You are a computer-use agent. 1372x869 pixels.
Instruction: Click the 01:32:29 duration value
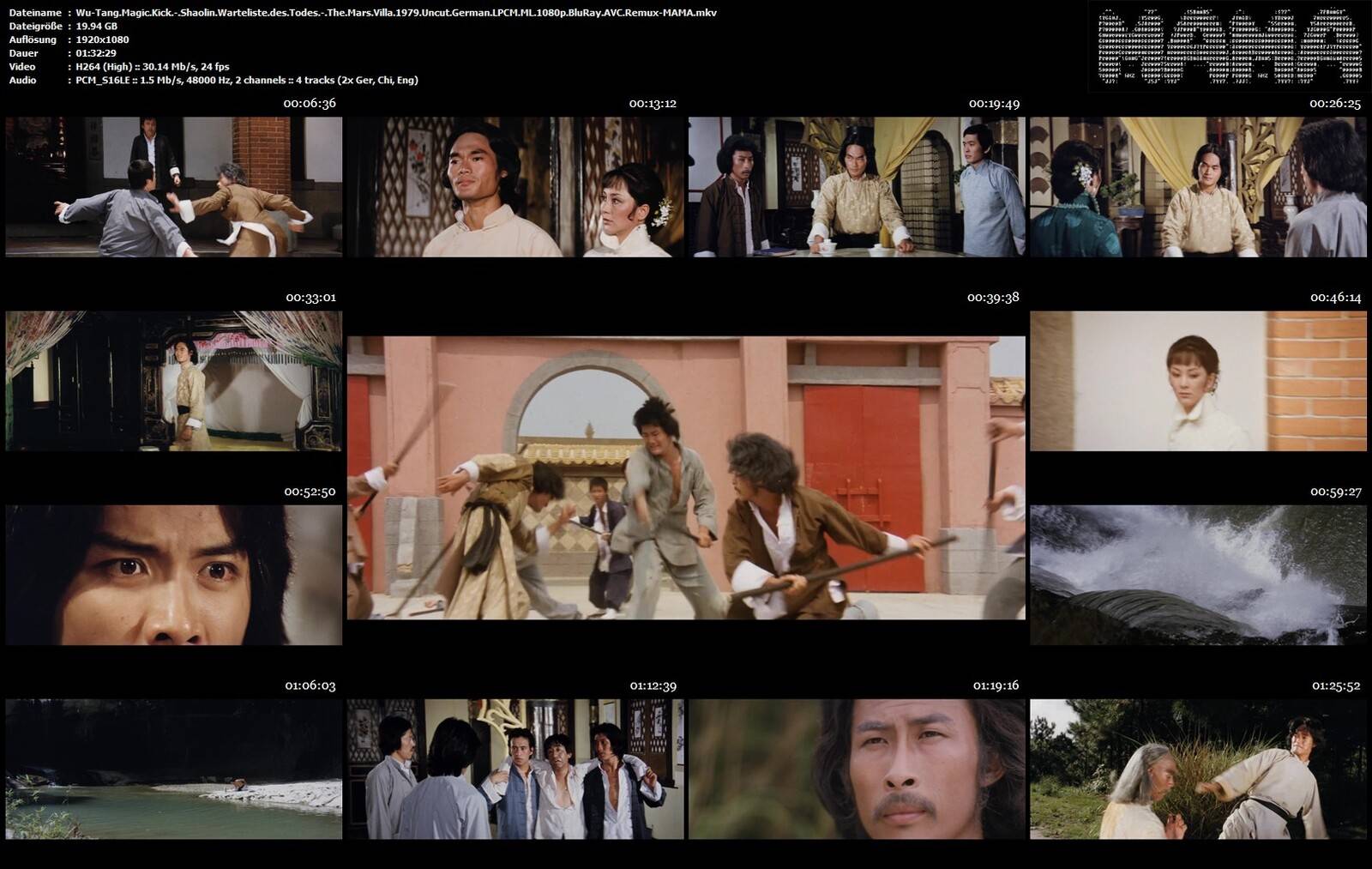[x=96, y=53]
